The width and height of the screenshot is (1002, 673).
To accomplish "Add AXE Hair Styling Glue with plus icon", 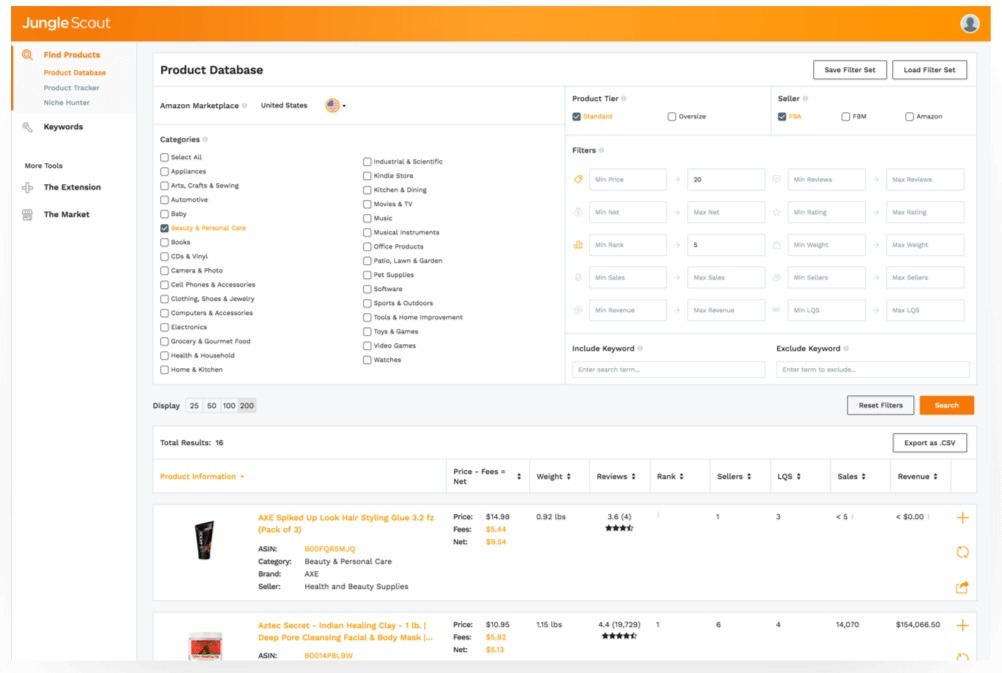I will (x=962, y=518).
